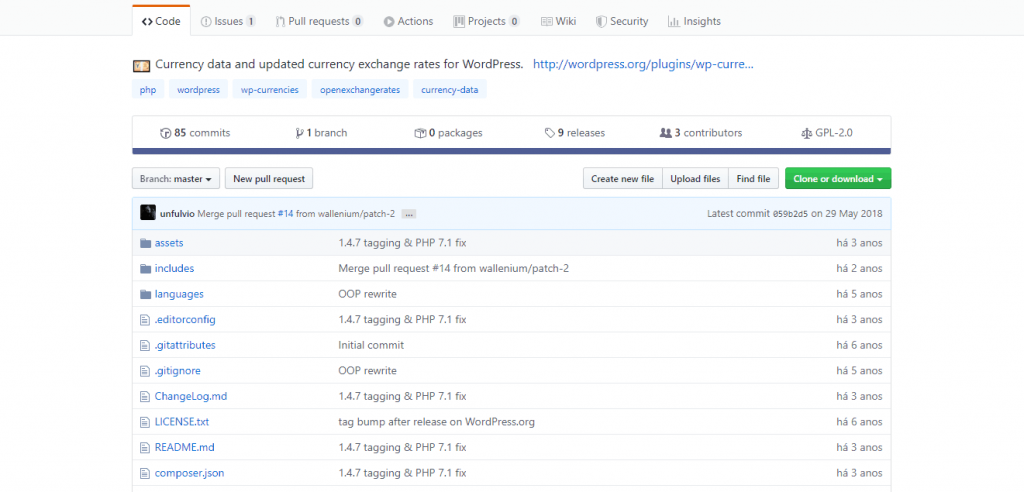Click the Actions tab play icon
Image resolution: width=1024 pixels, height=492 pixels.
coord(389,22)
